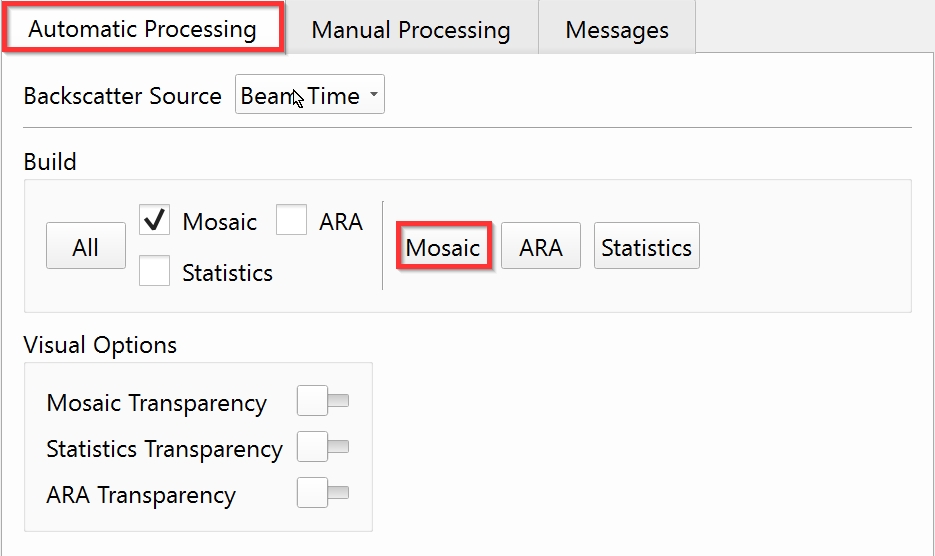Open the Backscatter Source dropdown
The width and height of the screenshot is (935, 556).
click(310, 96)
